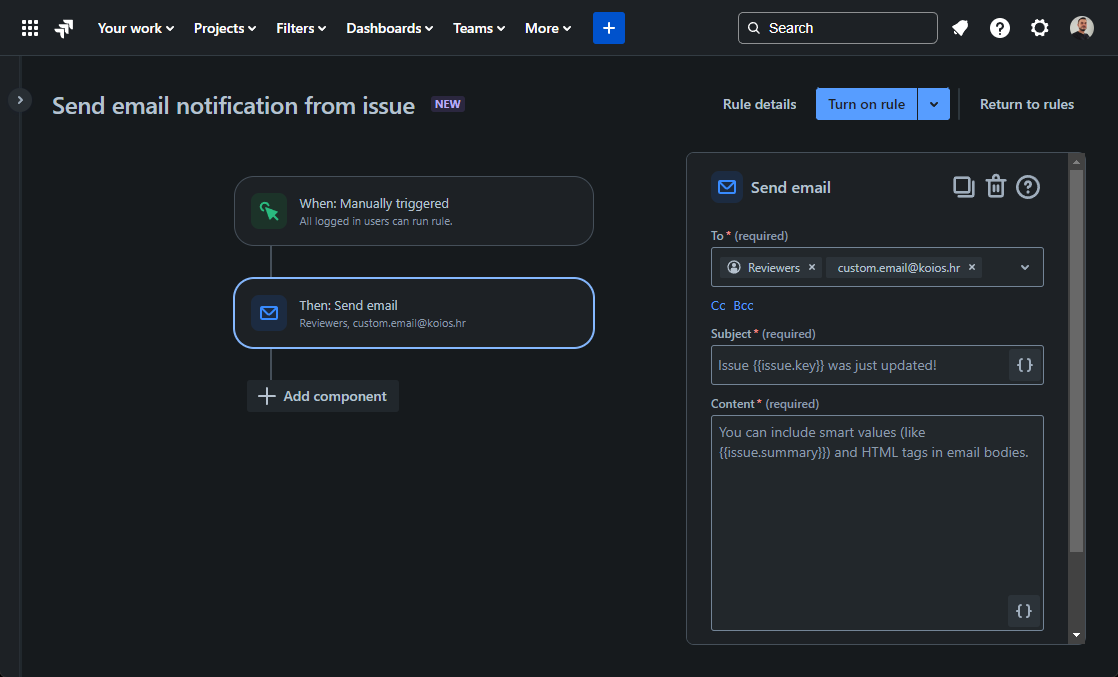Screen dimensions: 1118x677
Task: Click the Jira logo
Action: tap(63, 27)
